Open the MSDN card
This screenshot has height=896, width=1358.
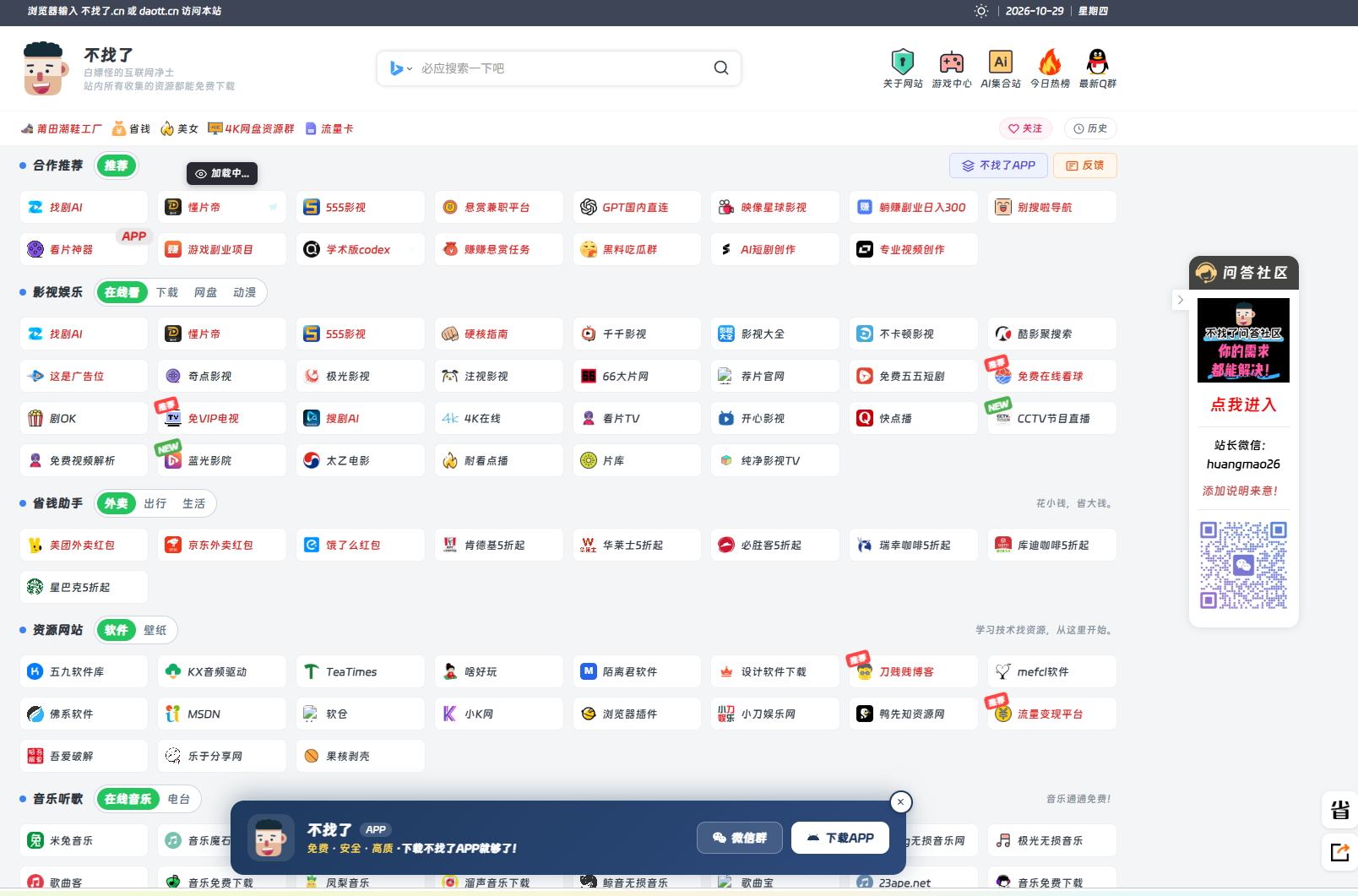coord(222,714)
